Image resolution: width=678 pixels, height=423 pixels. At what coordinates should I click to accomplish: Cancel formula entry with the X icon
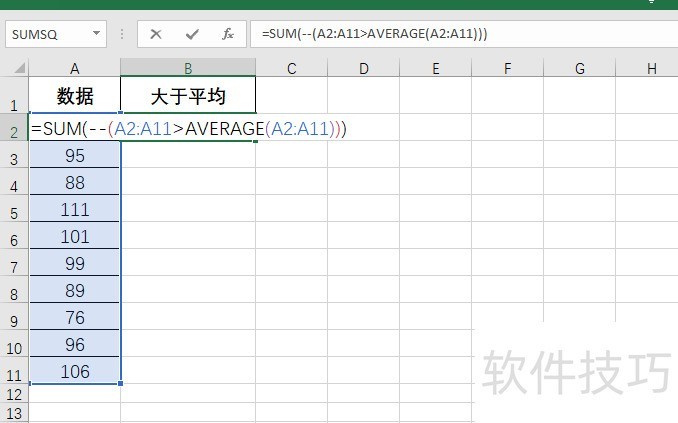click(x=156, y=34)
